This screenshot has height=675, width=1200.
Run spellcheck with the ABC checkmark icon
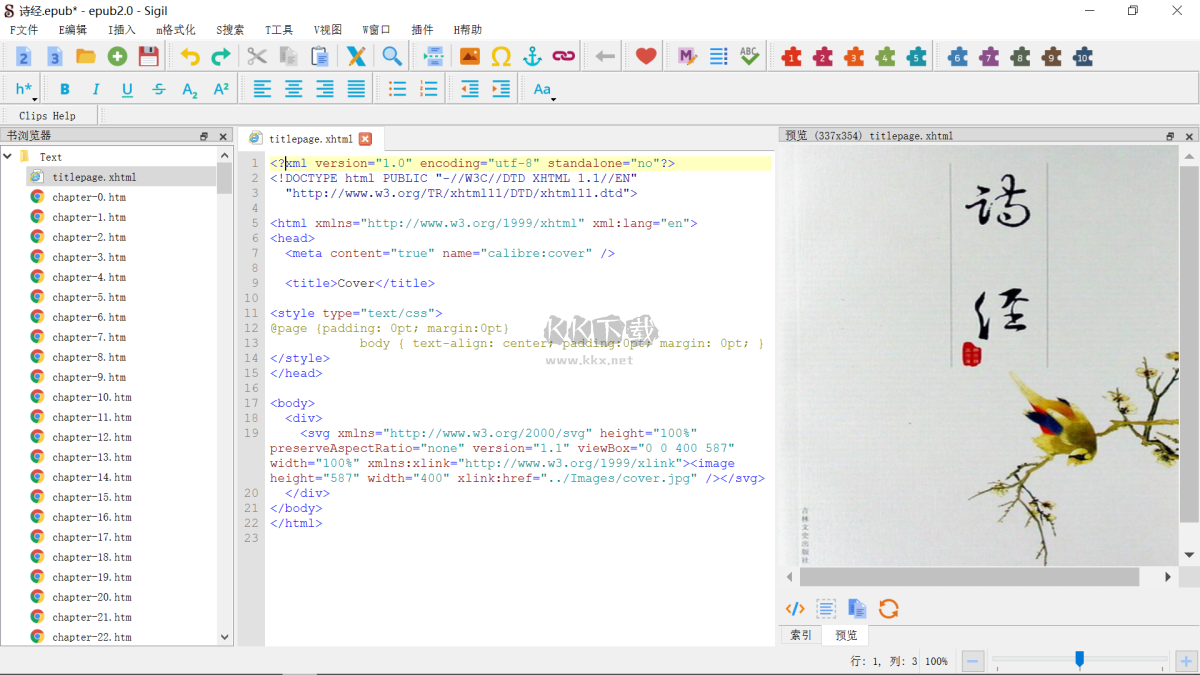(750, 57)
